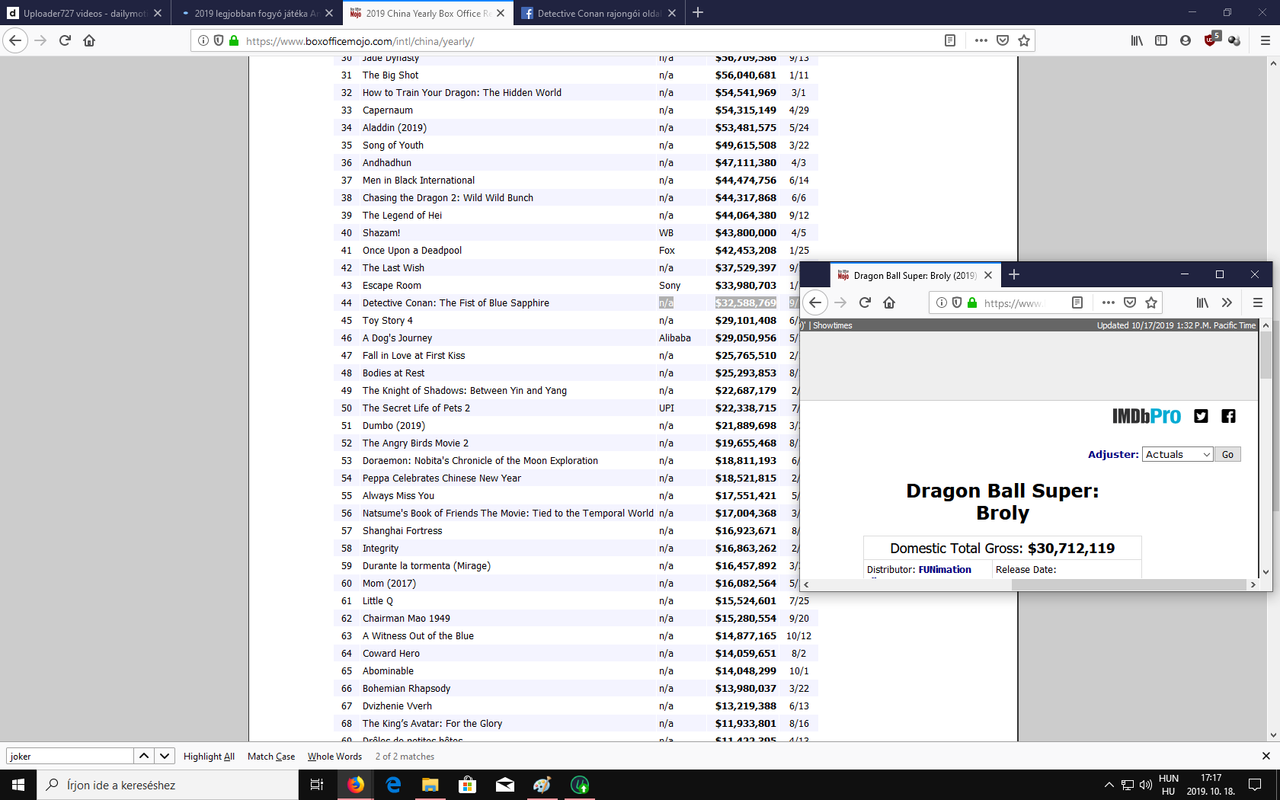This screenshot has width=1280, height=800.
Task: Show site information for boxofficemojo.com in main window
Action: 203,41
